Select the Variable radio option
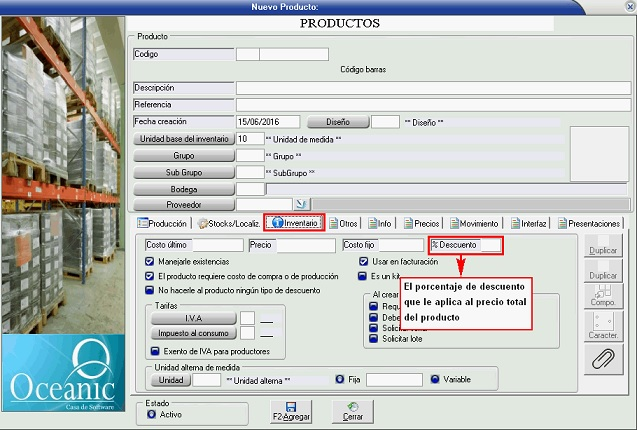The height and width of the screenshot is (430, 637). [435, 380]
